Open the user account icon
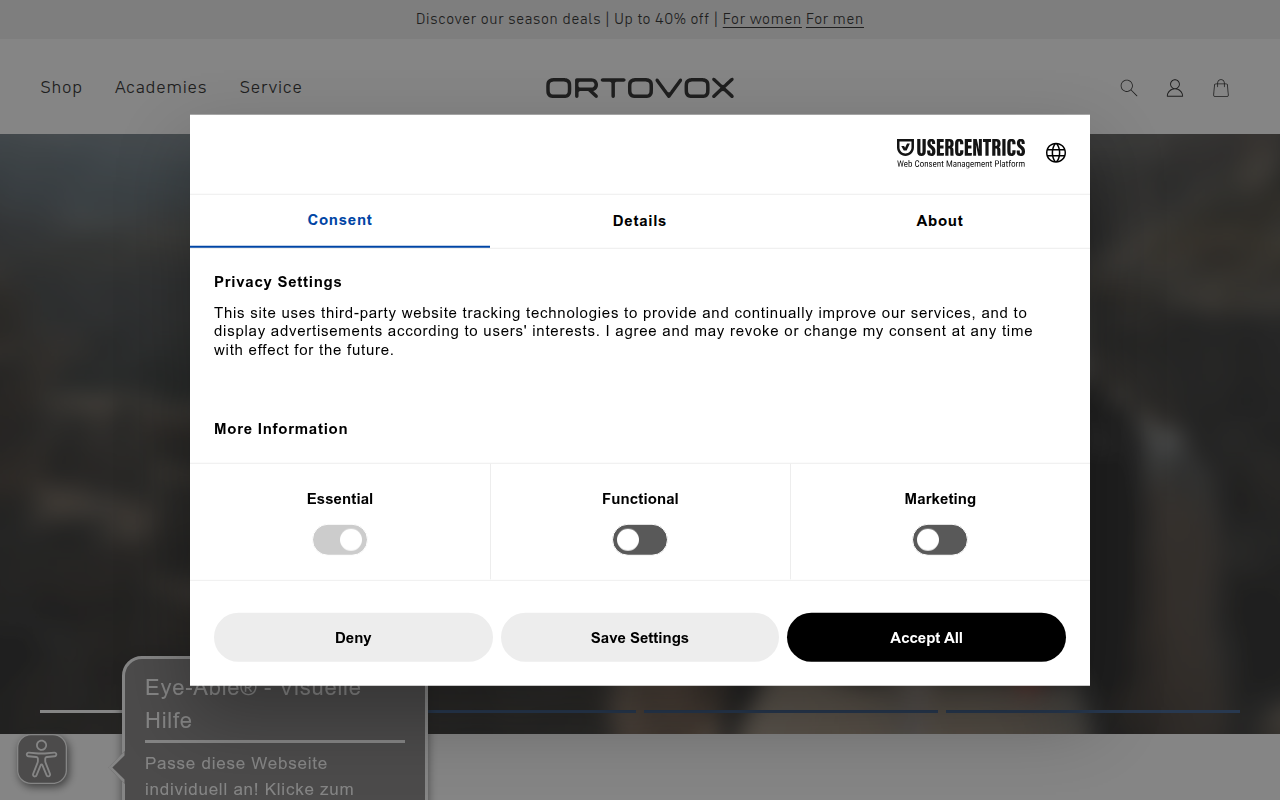Image resolution: width=1280 pixels, height=800 pixels. (1175, 88)
